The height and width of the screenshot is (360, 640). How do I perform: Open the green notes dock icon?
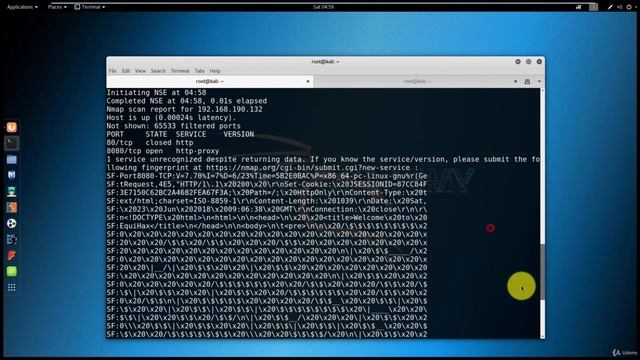[x=11, y=271]
